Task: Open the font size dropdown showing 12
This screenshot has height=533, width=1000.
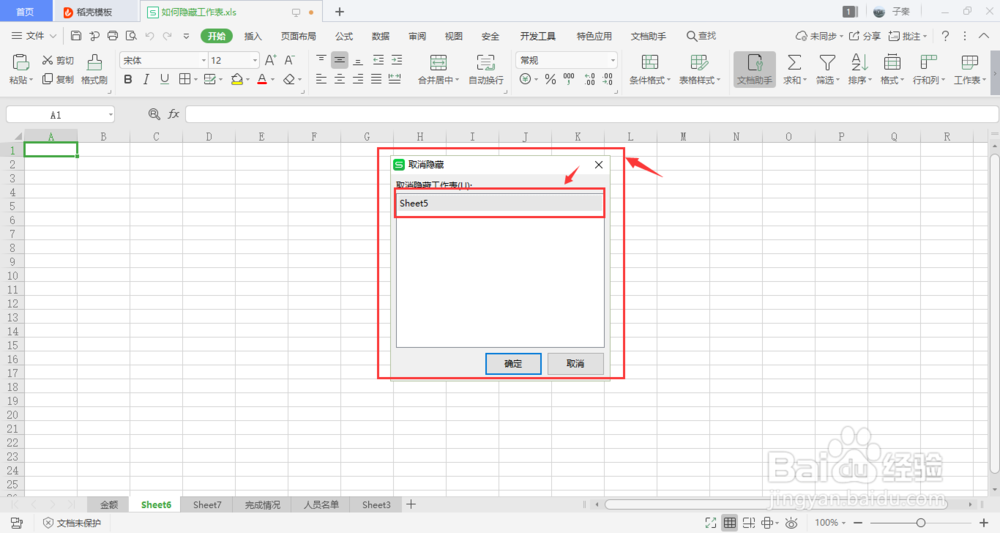Action: pyautogui.click(x=254, y=60)
